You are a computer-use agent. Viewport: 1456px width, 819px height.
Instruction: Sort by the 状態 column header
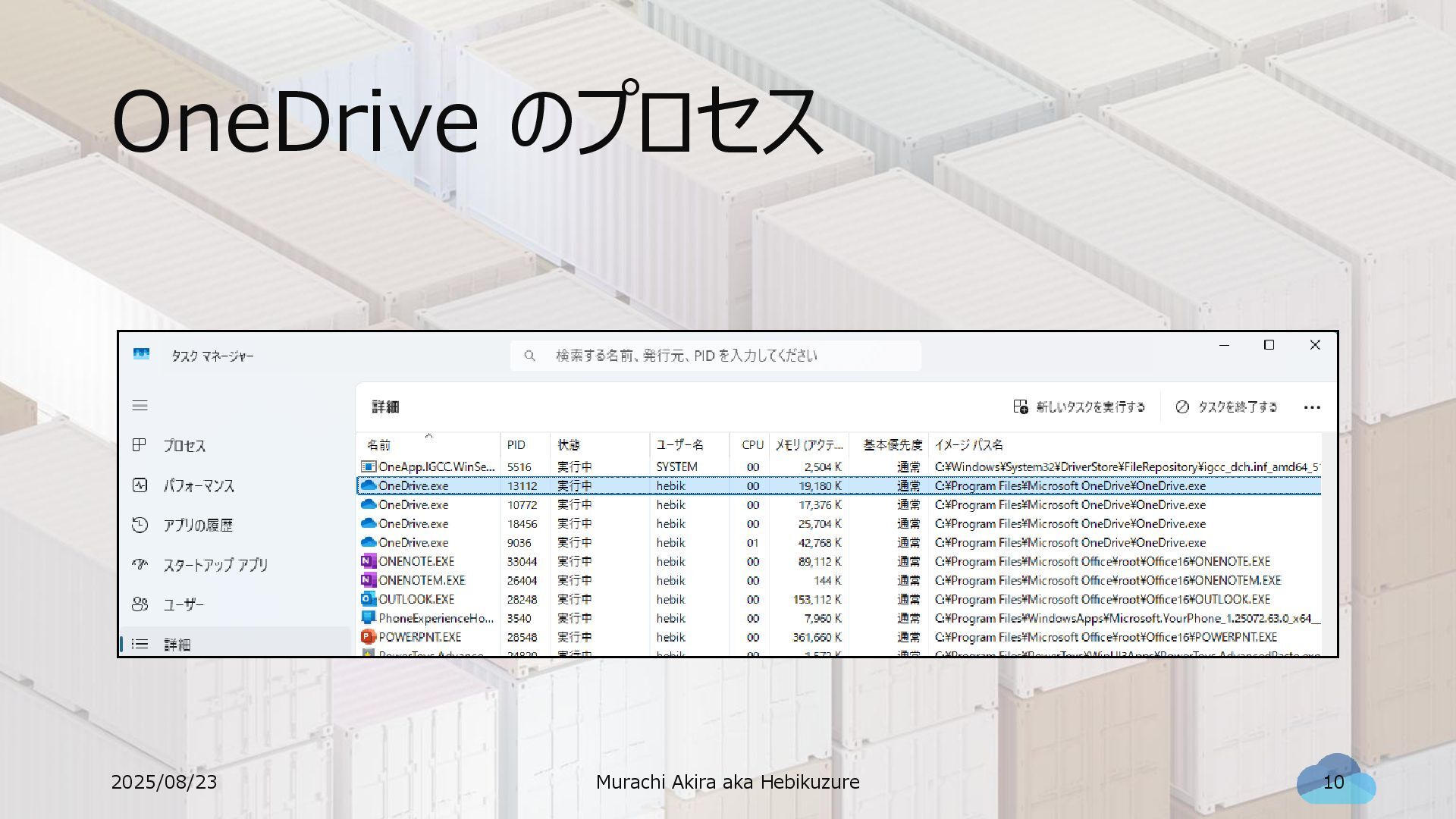[x=600, y=444]
